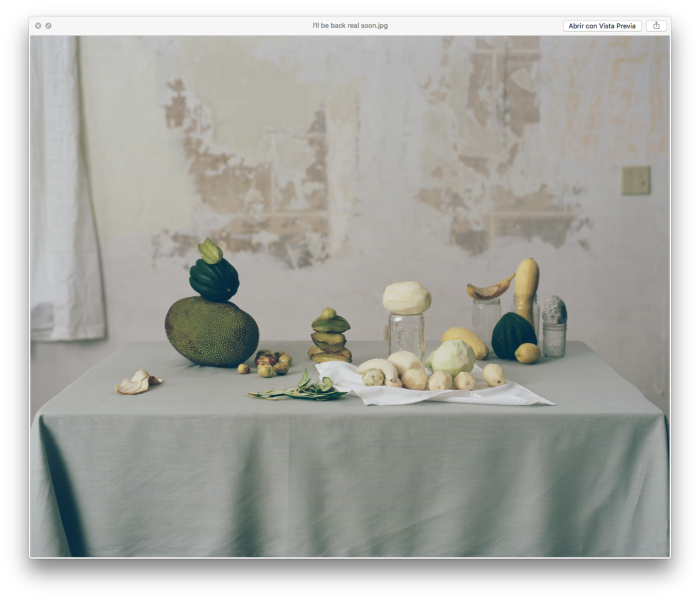
Task: Close the Quick Look preview window
Action: (x=38, y=26)
